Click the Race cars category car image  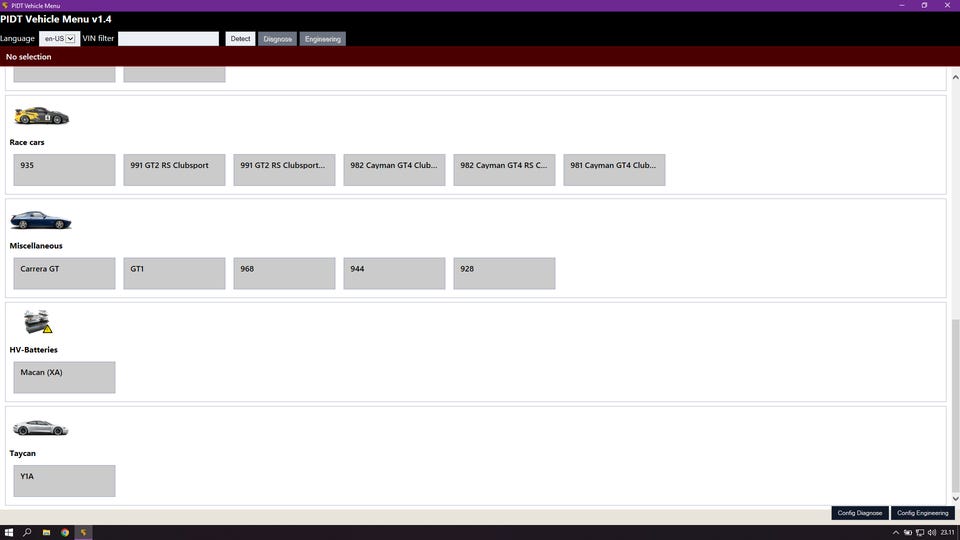[41, 115]
